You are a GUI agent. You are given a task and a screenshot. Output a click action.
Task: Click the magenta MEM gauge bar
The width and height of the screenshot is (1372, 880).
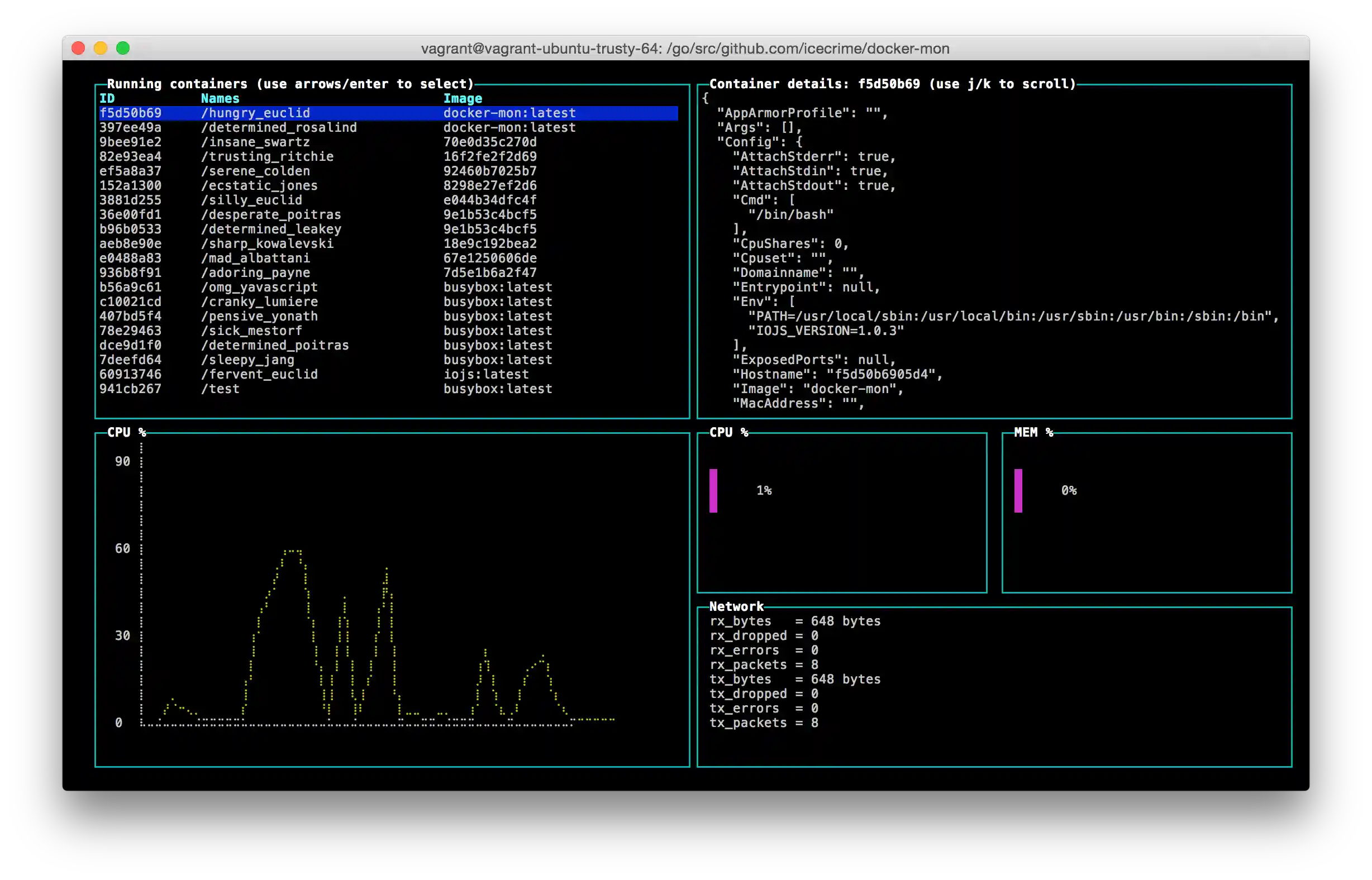(x=1018, y=491)
